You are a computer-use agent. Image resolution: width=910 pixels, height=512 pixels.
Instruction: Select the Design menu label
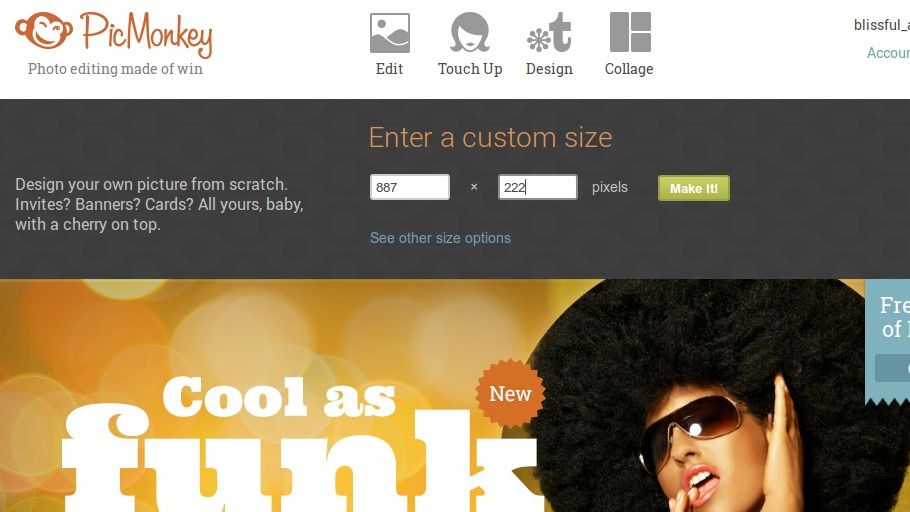(x=549, y=69)
